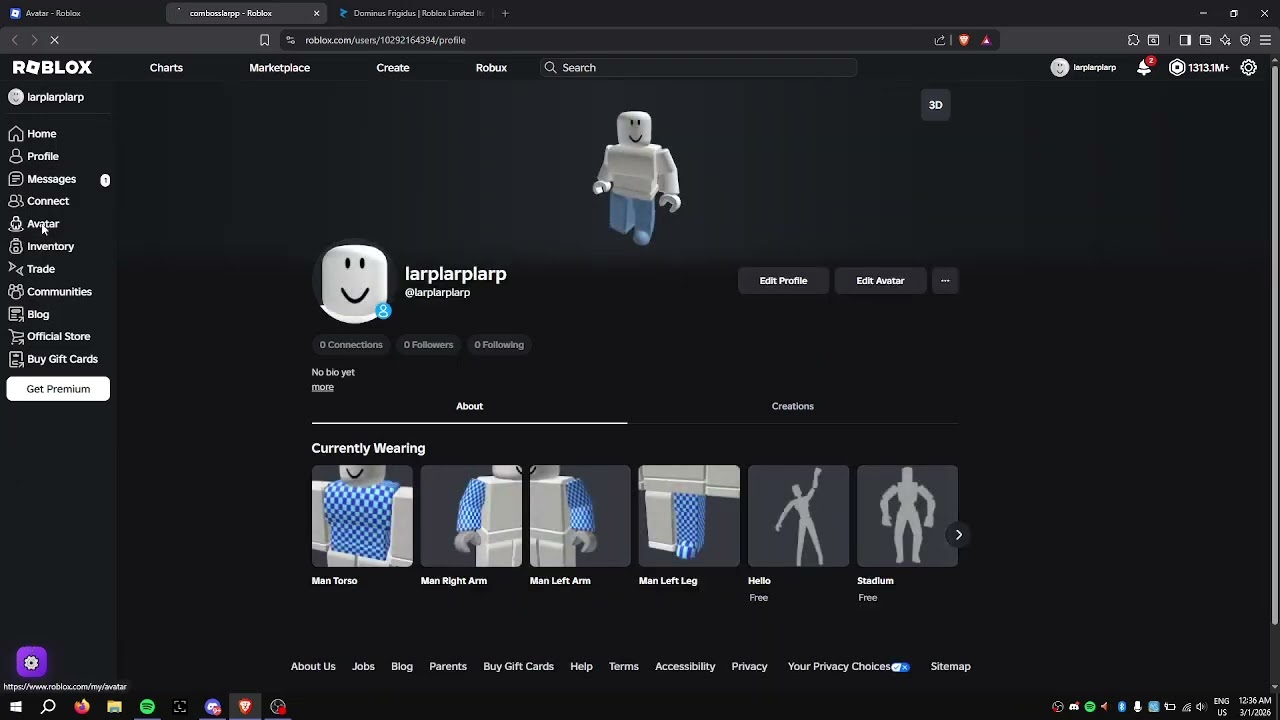The image size is (1280, 720).
Task: Open File Explorer from the taskbar
Action: pos(114,707)
